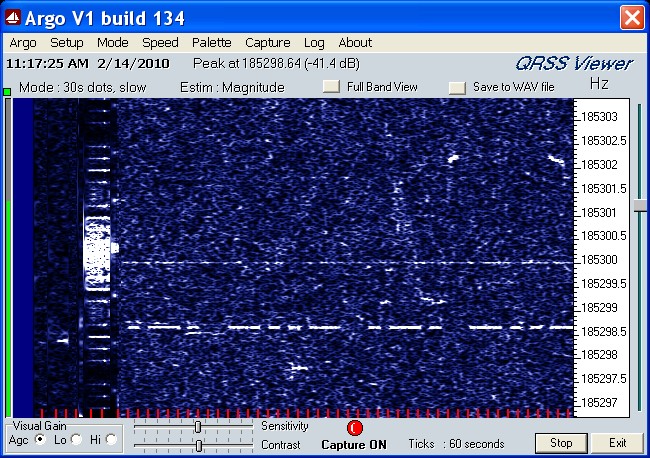Click the Estim : Magnitude text
This screenshot has width=650, height=458.
point(233,87)
